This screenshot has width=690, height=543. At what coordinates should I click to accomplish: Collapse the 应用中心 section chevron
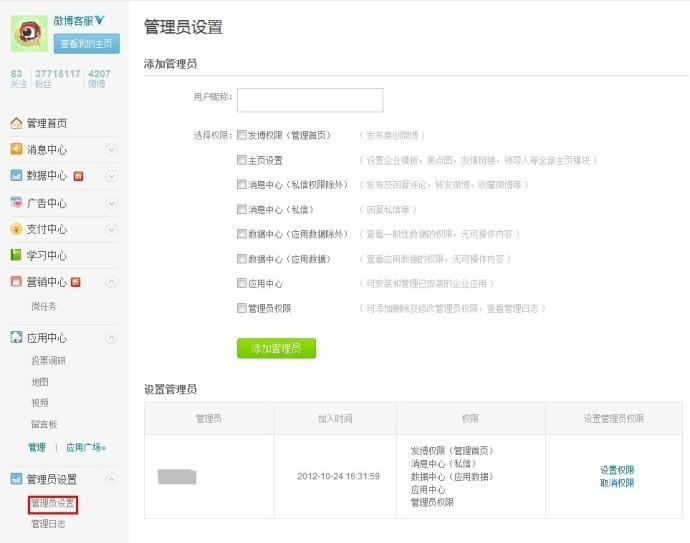pyautogui.click(x=112, y=338)
